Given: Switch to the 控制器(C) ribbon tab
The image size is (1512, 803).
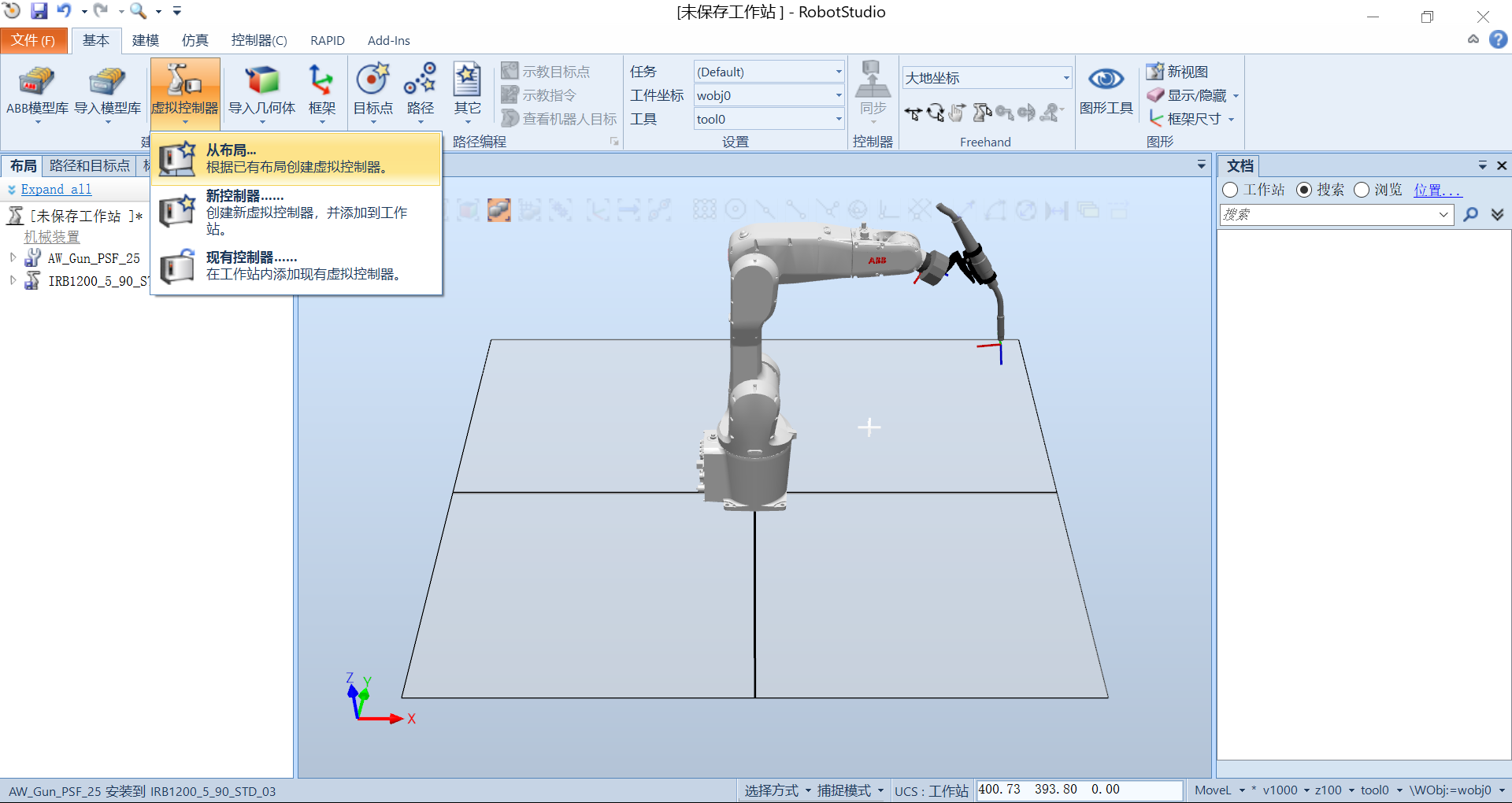Looking at the screenshot, I should (259, 40).
